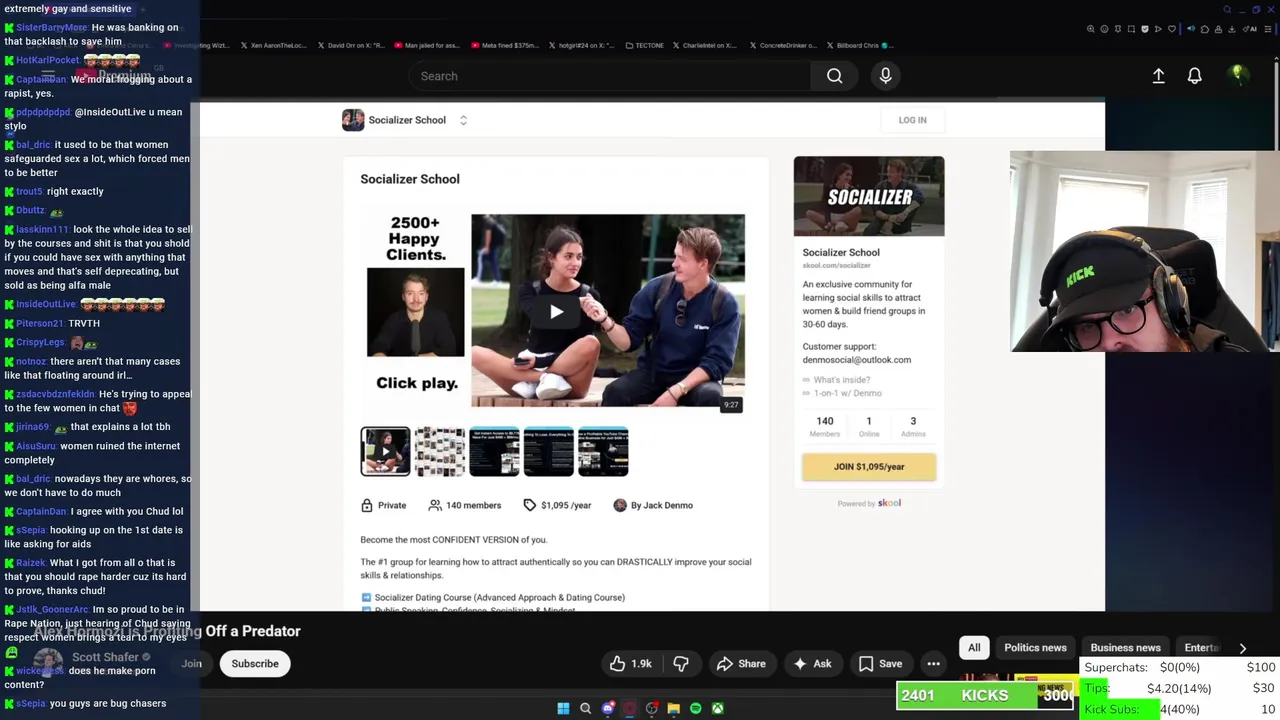Screen dimensions: 1280x720
Task: Switch to the ConcreteDrinker browser tab
Action: (x=784, y=45)
